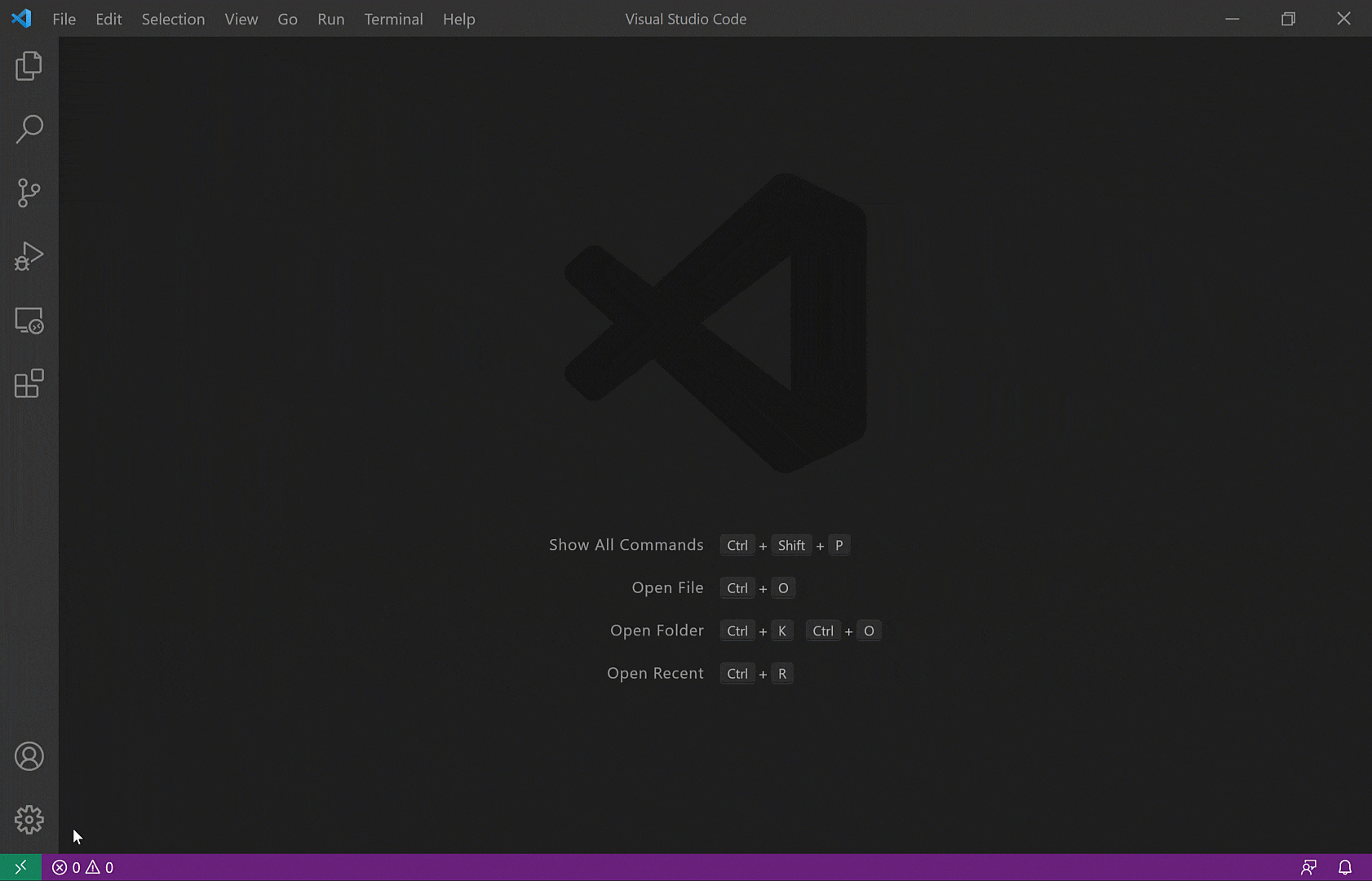The width and height of the screenshot is (1372, 881).
Task: Click the P keycap in the shortcut hint
Action: (x=839, y=545)
